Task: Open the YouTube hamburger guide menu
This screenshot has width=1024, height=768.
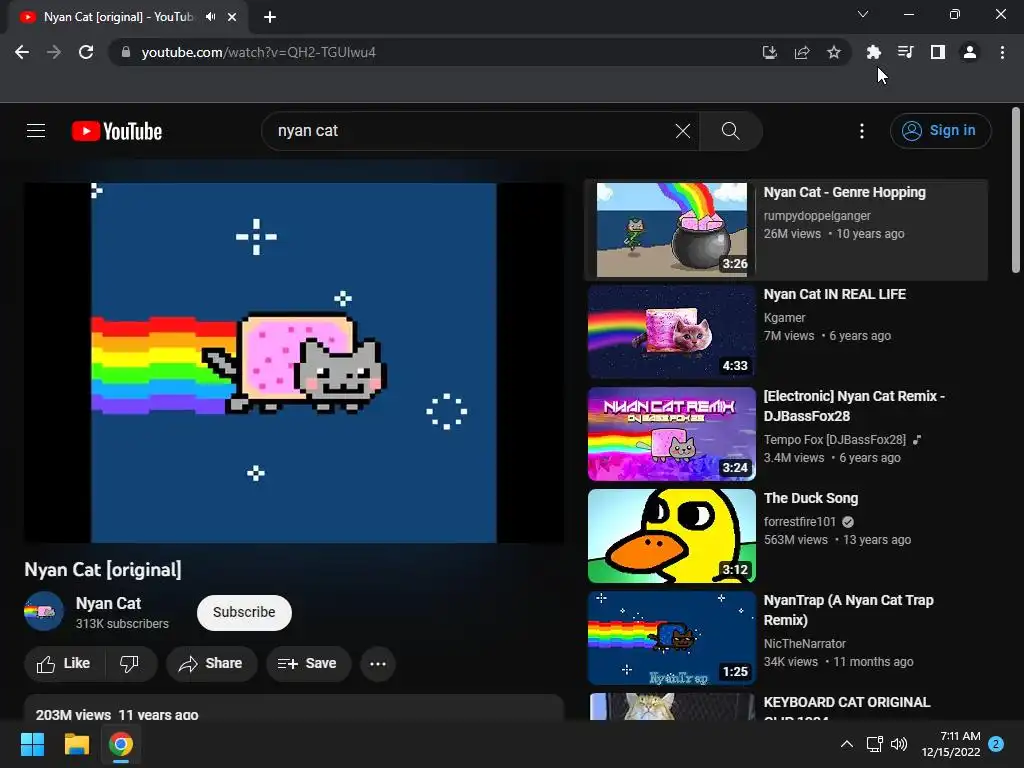Action: coord(36,131)
